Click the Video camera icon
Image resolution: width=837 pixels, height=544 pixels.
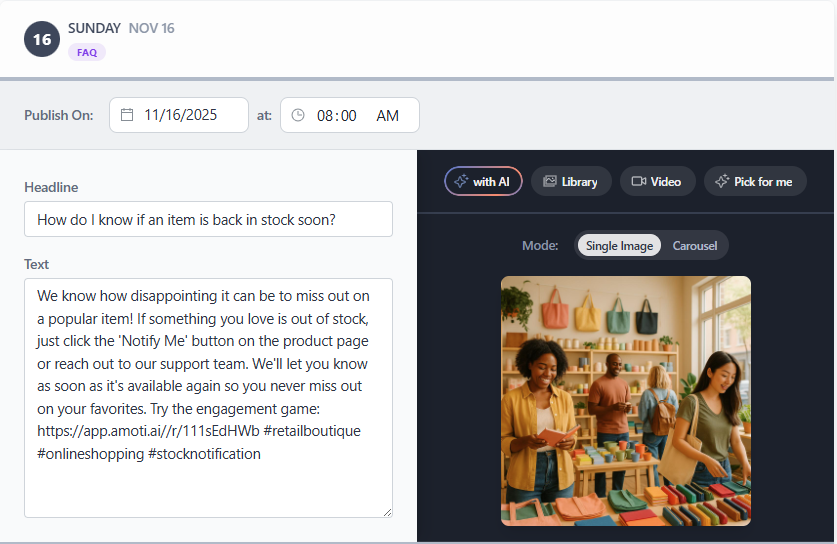tap(638, 181)
